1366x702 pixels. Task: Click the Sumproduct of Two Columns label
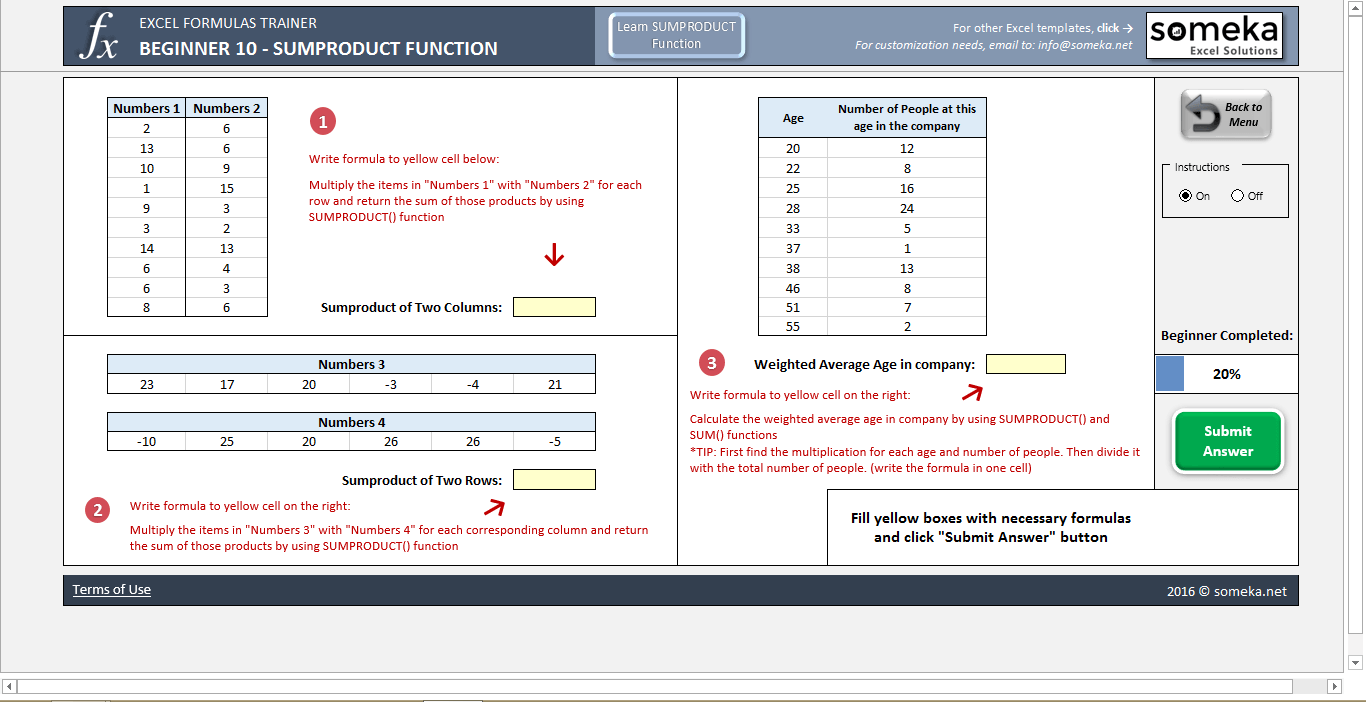411,308
